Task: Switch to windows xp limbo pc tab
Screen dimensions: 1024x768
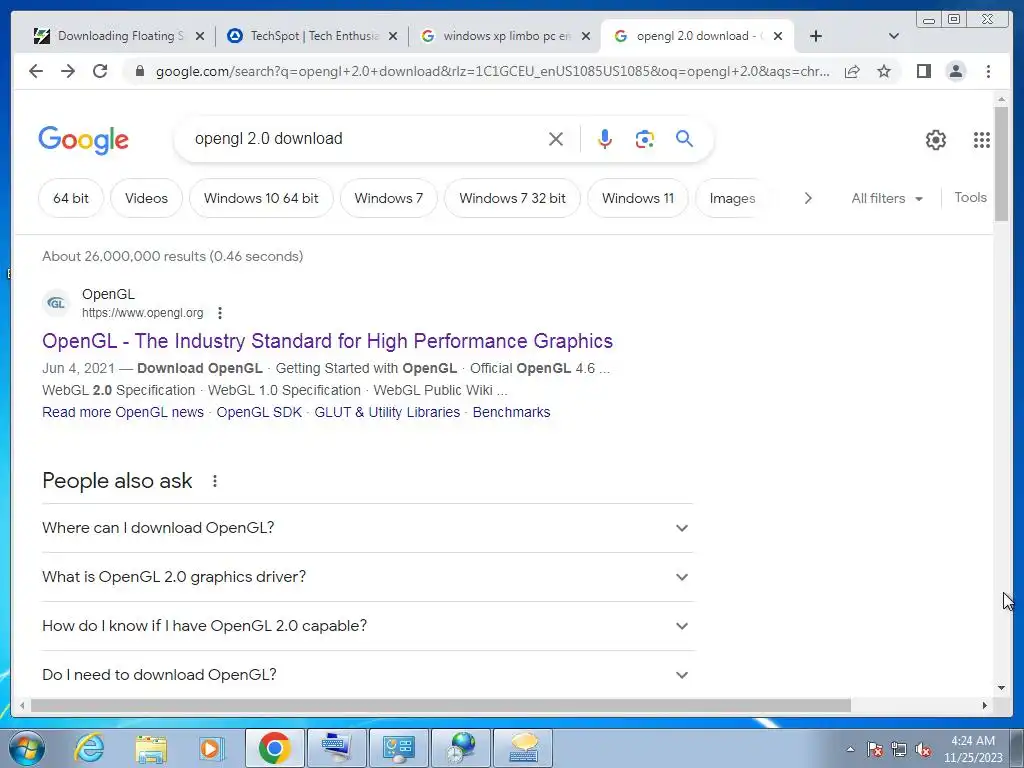Action: pyautogui.click(x=505, y=37)
